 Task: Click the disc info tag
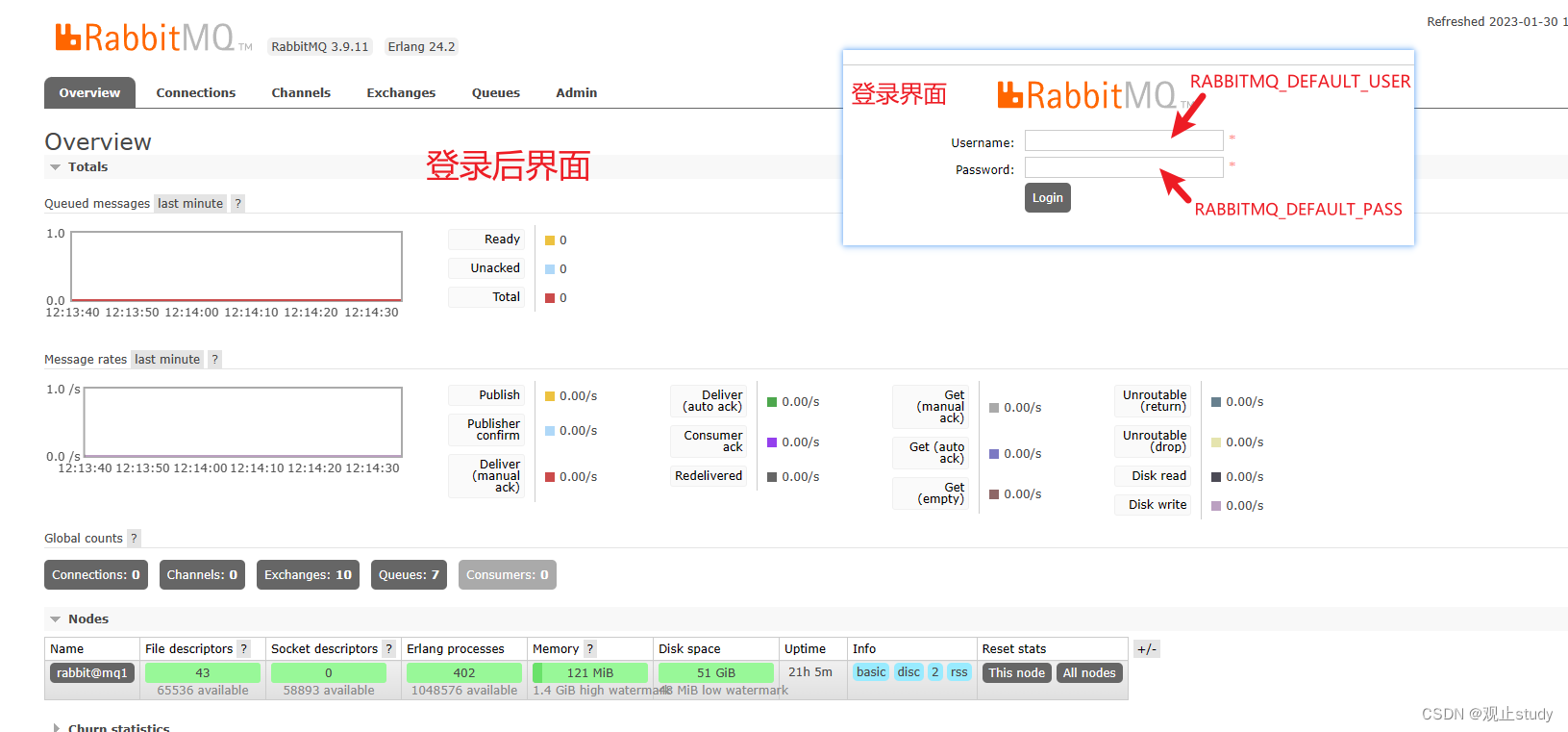[x=909, y=671]
